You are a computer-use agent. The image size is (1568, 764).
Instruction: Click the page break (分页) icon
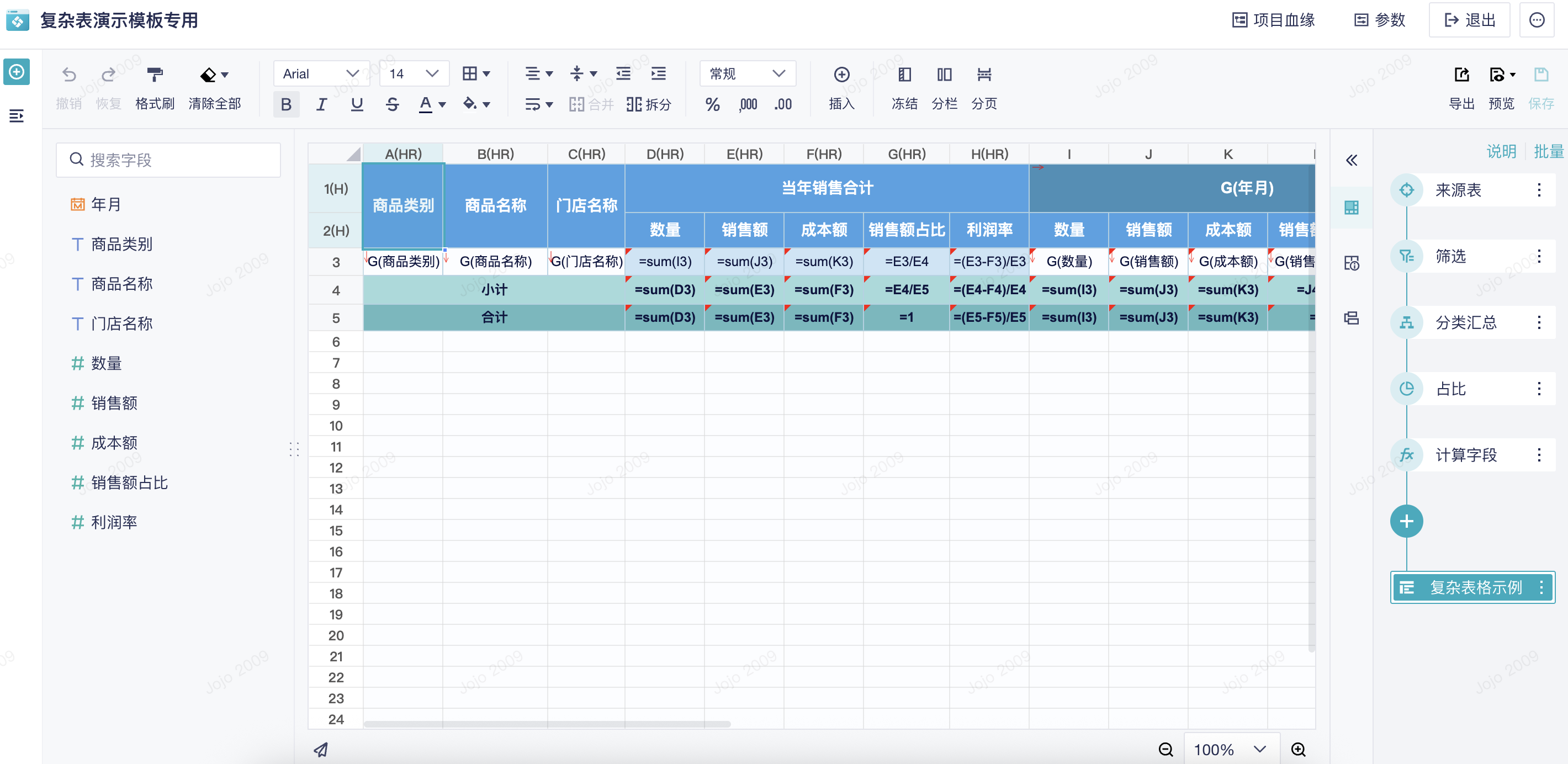point(984,75)
